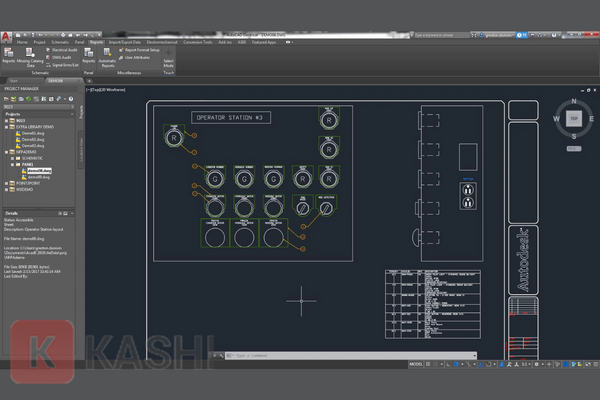
Task: Switch to the Conversion Tools tab
Action: tap(197, 42)
